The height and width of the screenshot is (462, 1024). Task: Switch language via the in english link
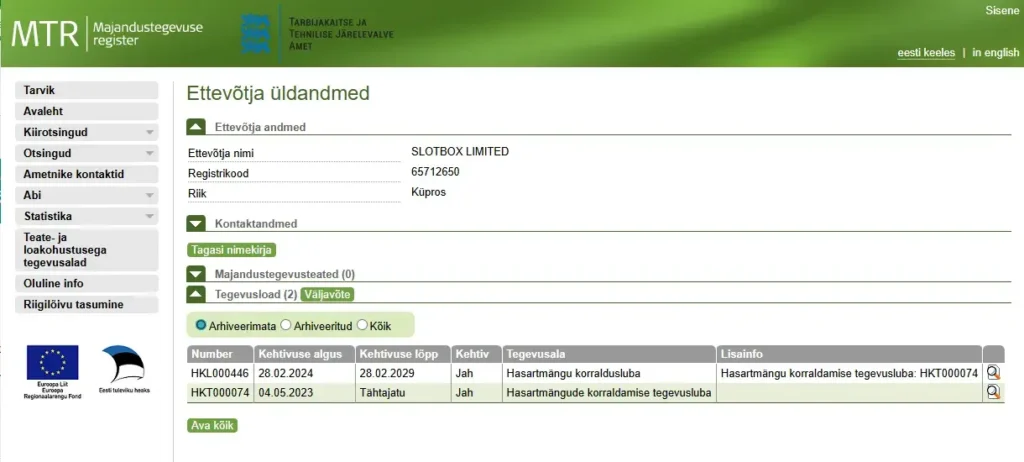pos(995,53)
